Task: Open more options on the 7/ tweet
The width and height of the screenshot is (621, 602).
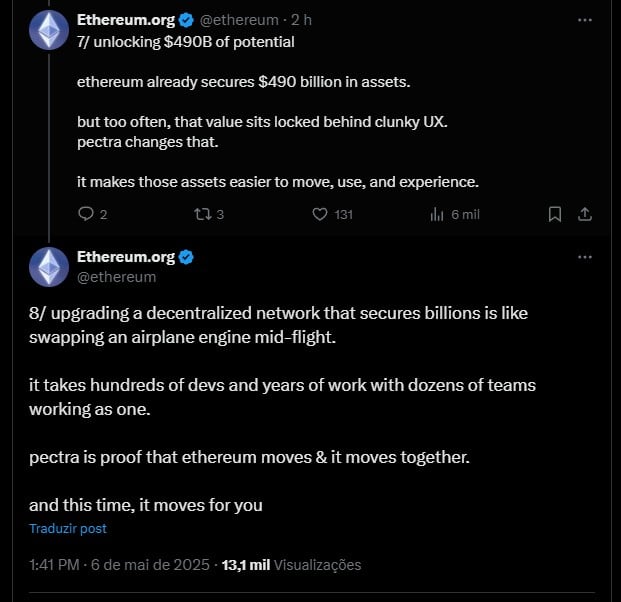Action: click(585, 20)
